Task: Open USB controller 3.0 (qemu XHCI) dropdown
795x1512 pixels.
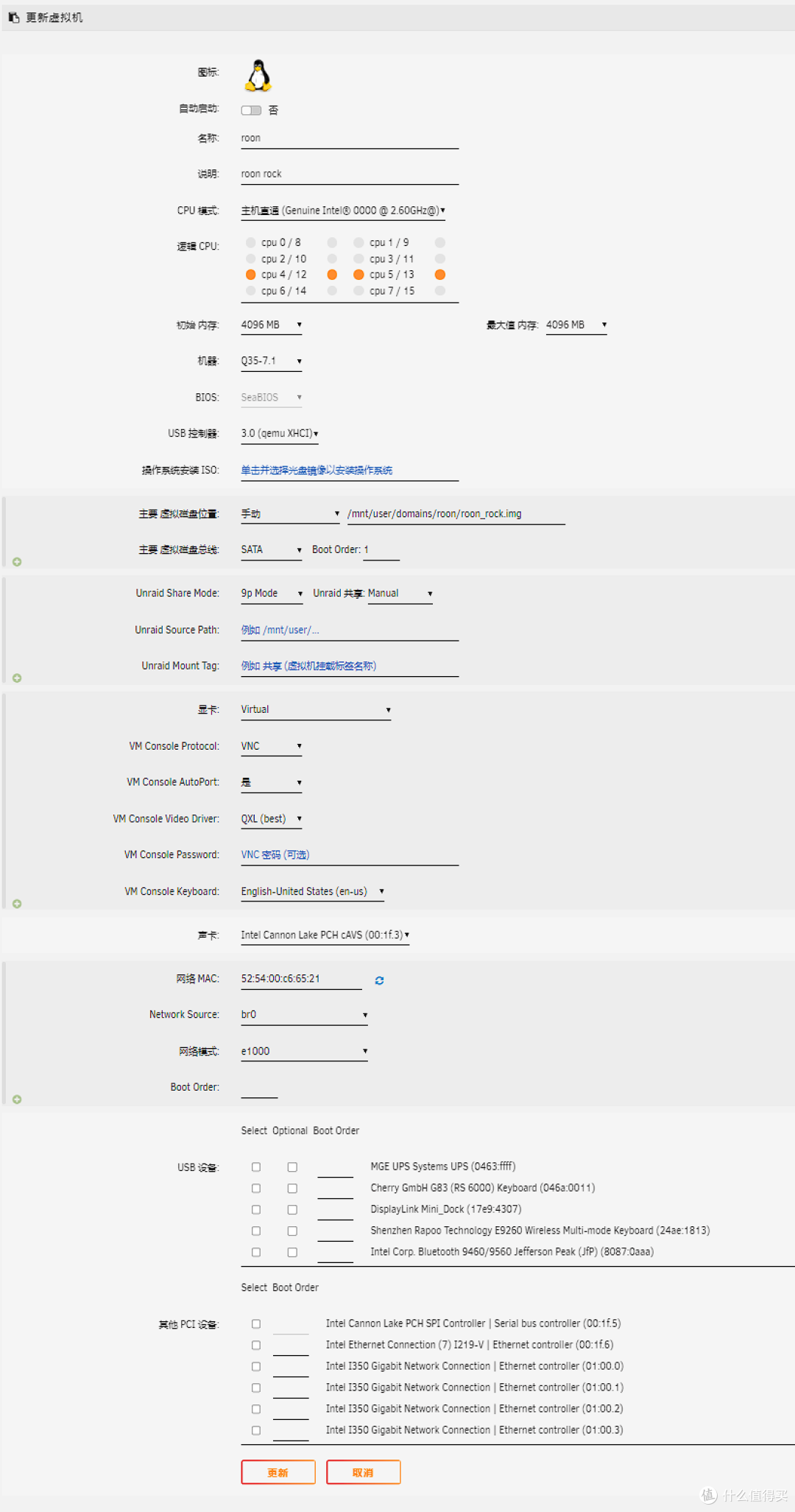Action: tap(280, 434)
